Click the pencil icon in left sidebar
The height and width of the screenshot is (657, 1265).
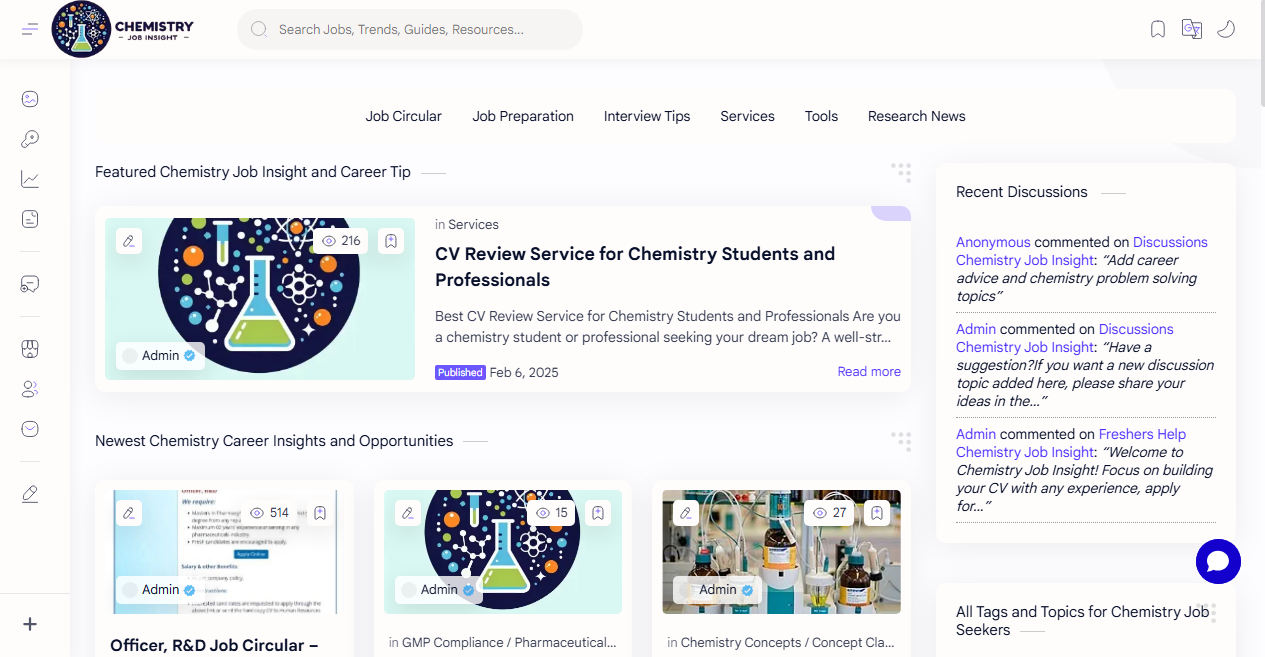pos(30,494)
